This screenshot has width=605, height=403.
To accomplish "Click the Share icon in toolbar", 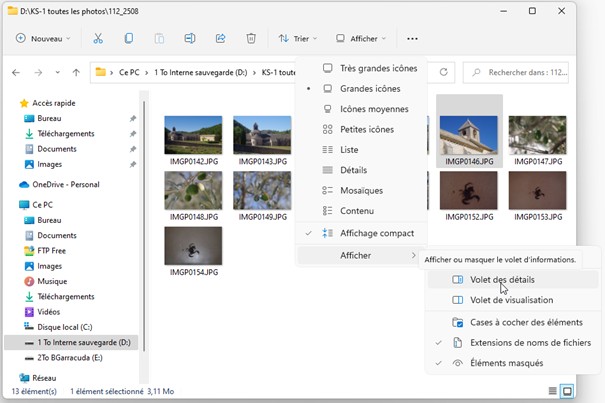I will 220,39.
